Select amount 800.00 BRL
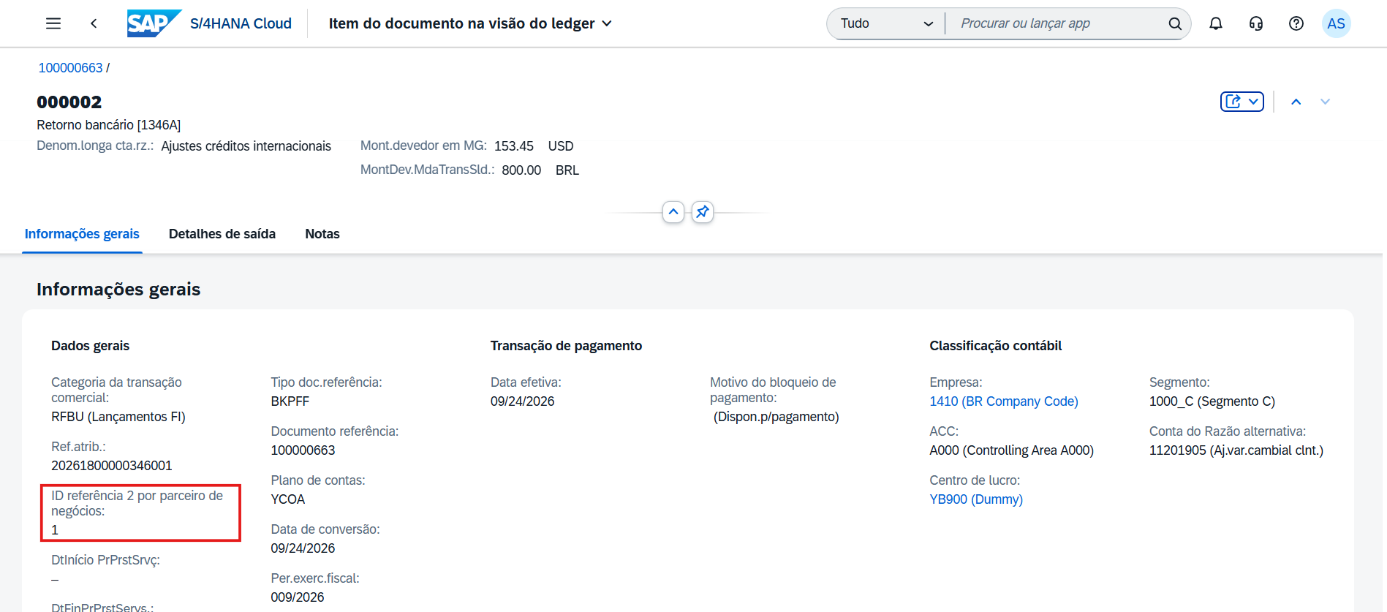Image resolution: width=1387 pixels, height=612 pixels. click(x=540, y=170)
